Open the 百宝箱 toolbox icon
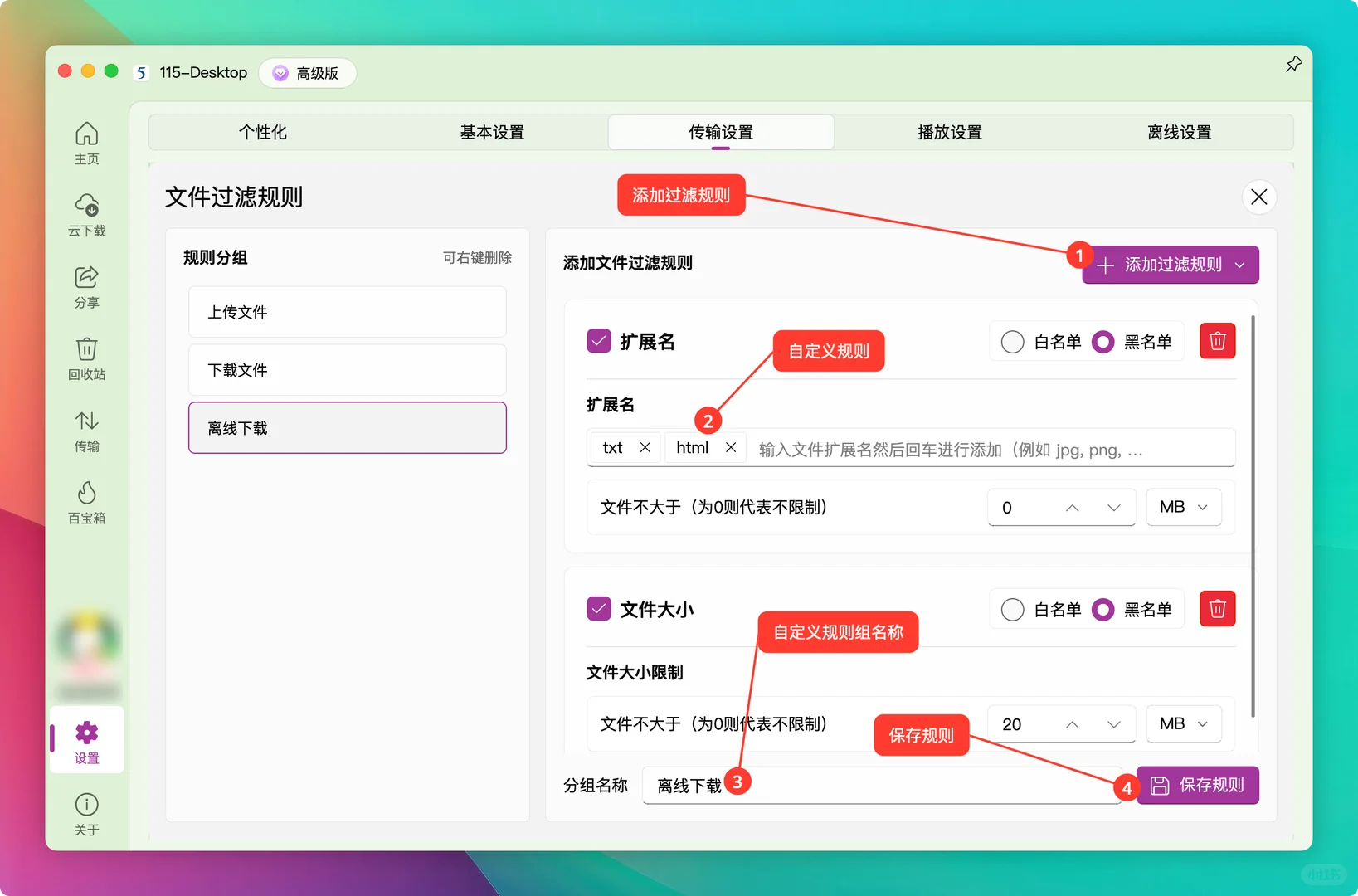 pos(86,501)
